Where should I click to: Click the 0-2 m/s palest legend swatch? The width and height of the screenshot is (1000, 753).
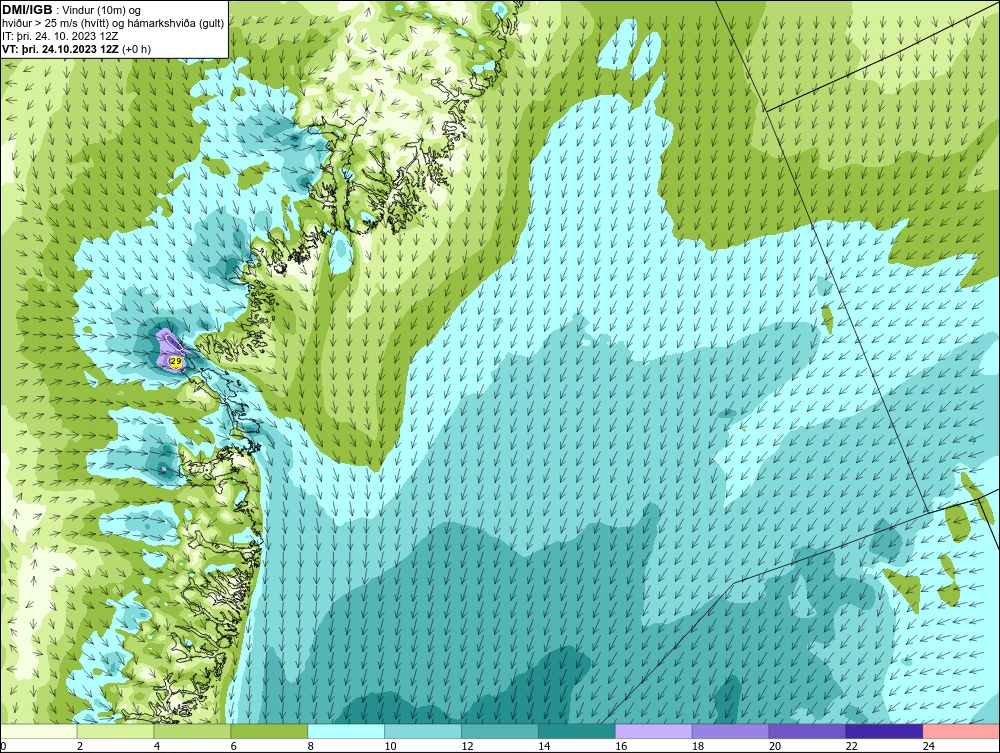tap(38, 731)
